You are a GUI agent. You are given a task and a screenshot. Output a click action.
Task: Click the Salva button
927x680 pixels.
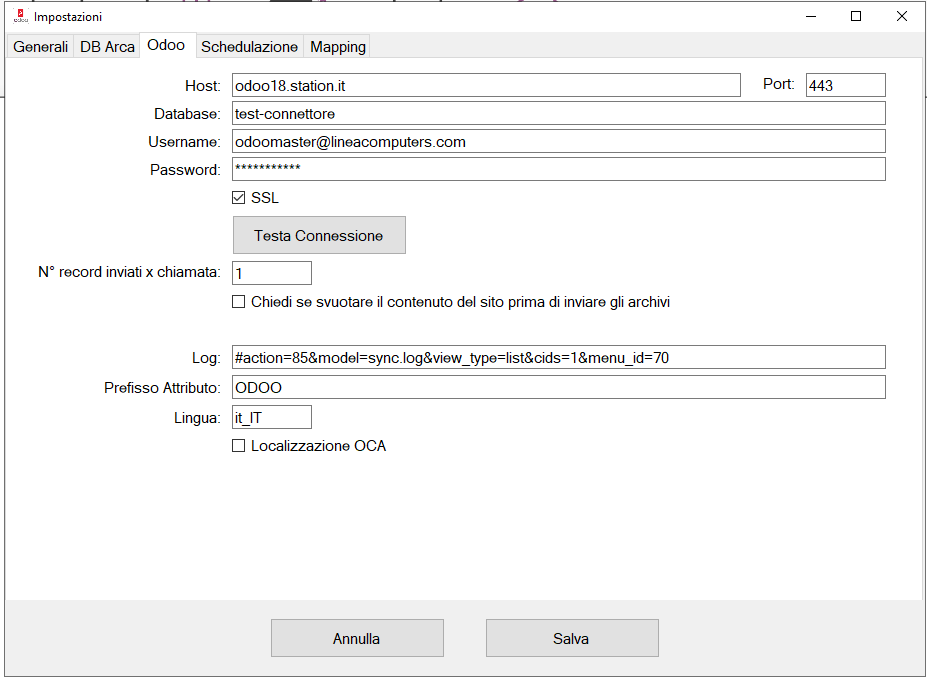click(571, 638)
